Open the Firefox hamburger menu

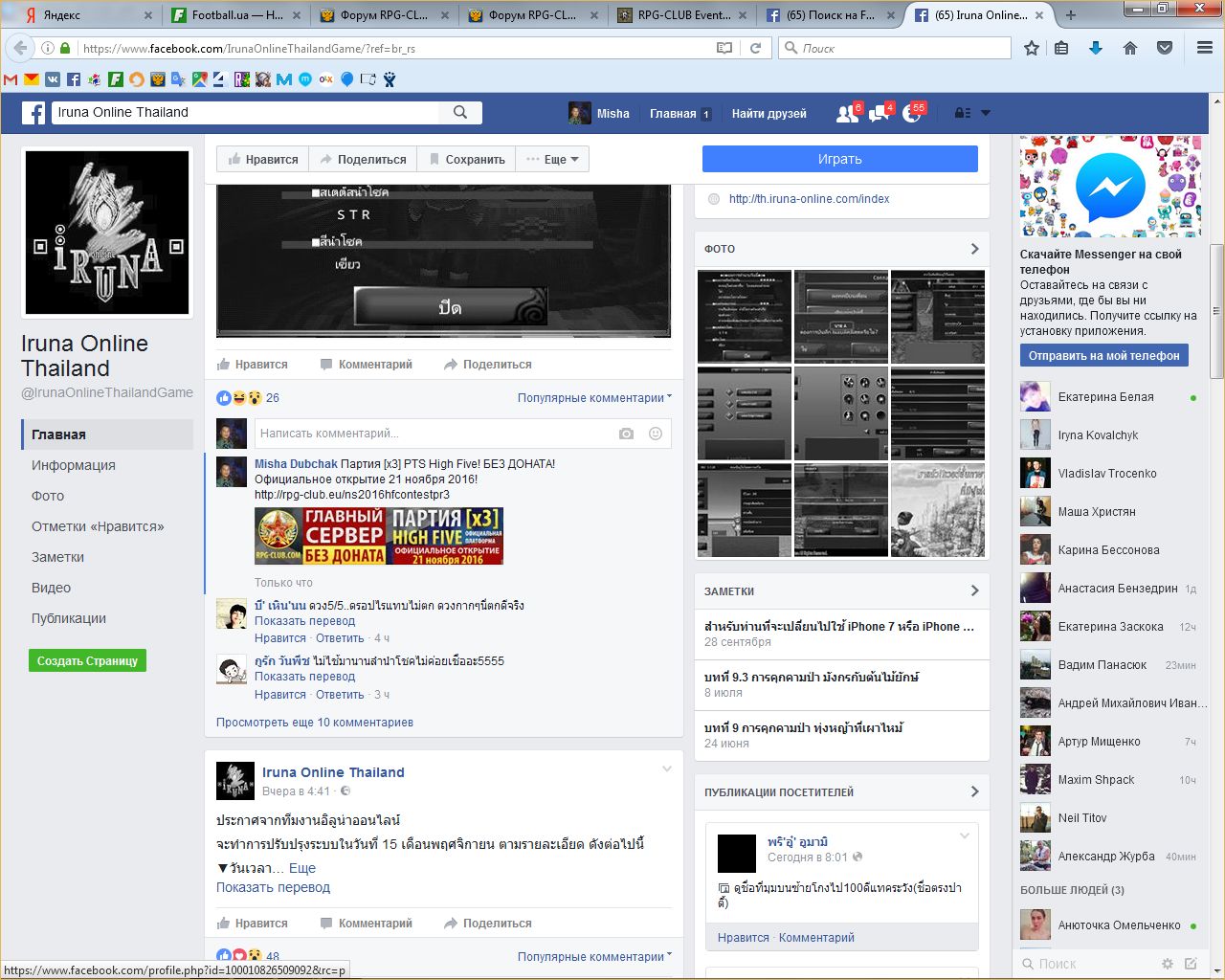(1205, 48)
